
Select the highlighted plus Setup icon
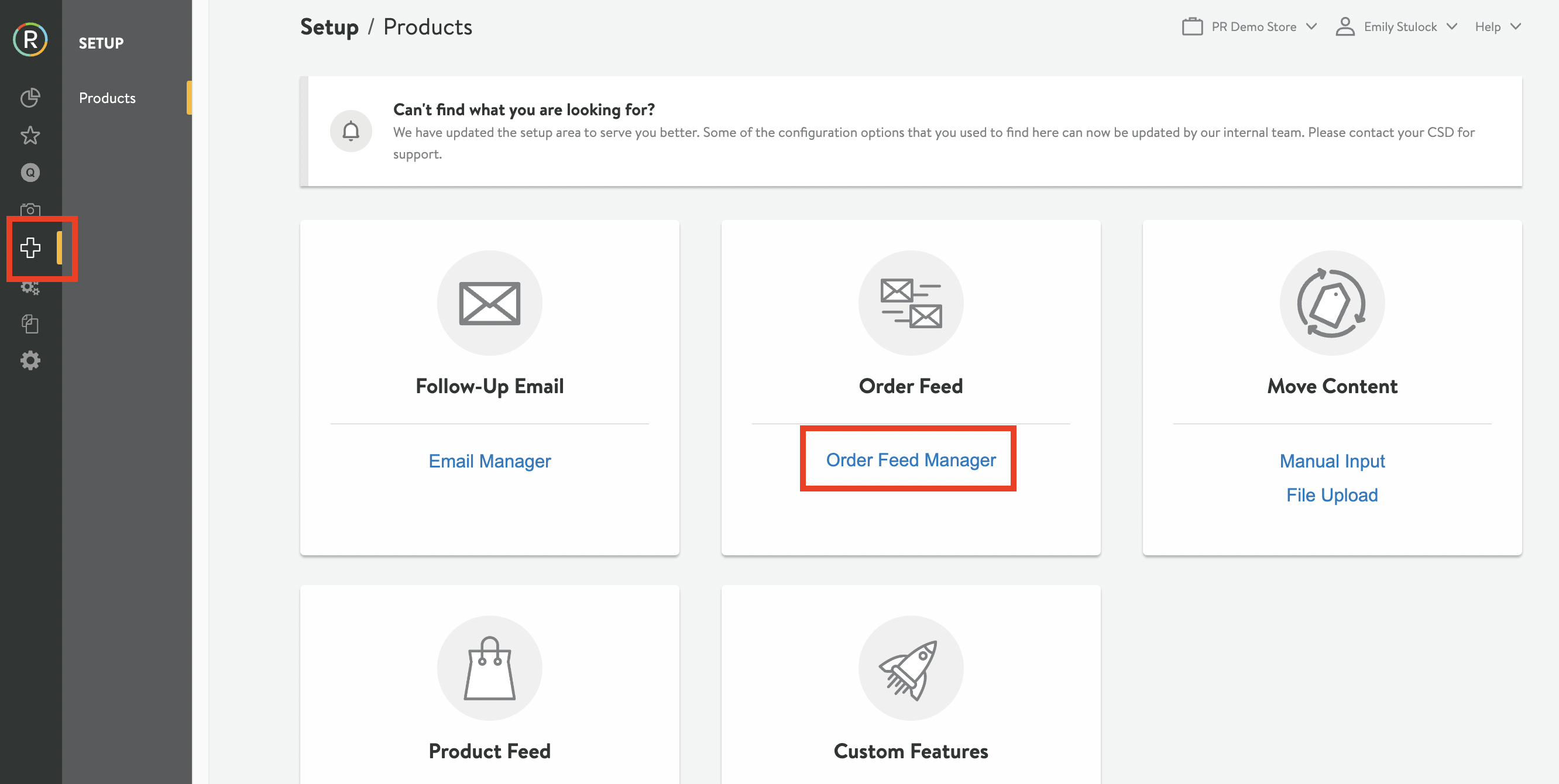coord(30,247)
